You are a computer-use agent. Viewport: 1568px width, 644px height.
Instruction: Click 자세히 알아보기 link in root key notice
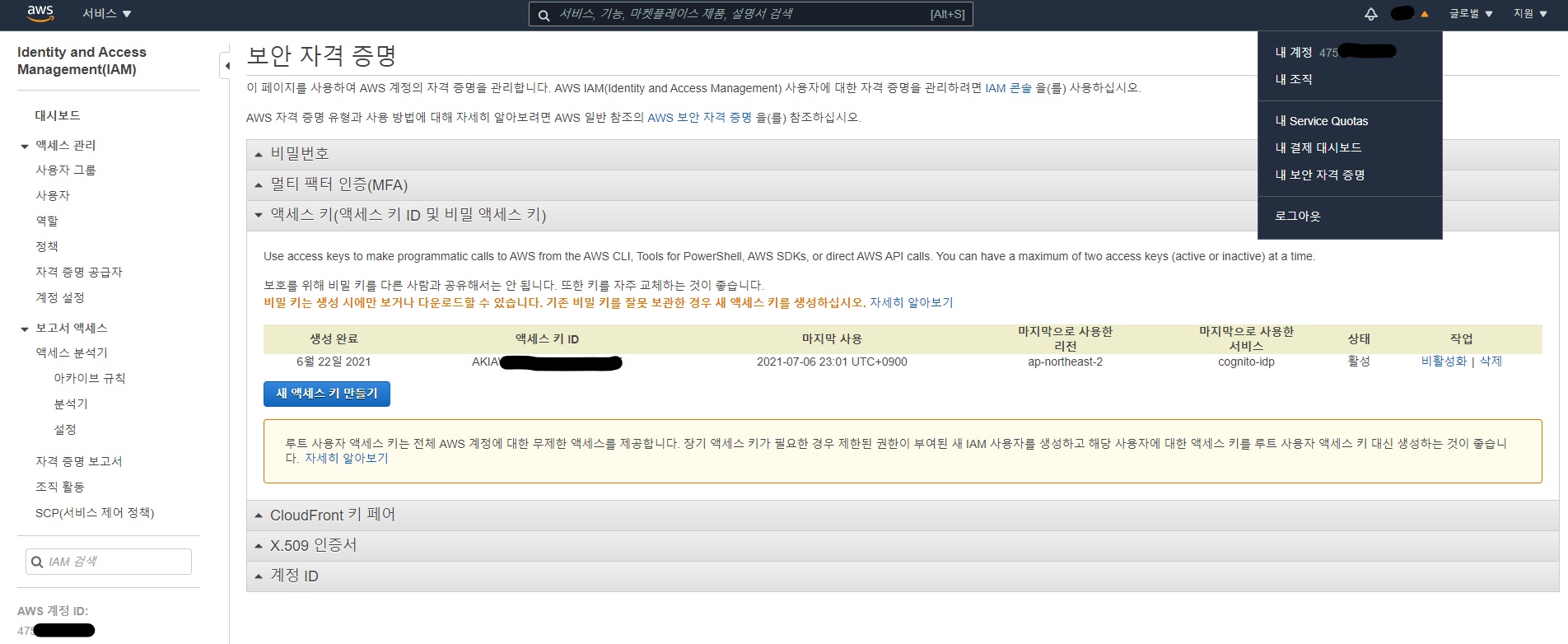[346, 458]
